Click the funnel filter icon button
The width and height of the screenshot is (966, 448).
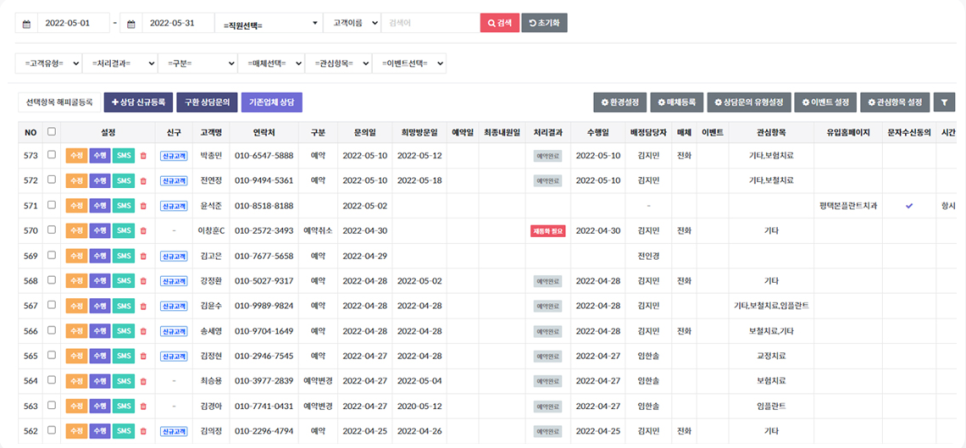click(944, 102)
